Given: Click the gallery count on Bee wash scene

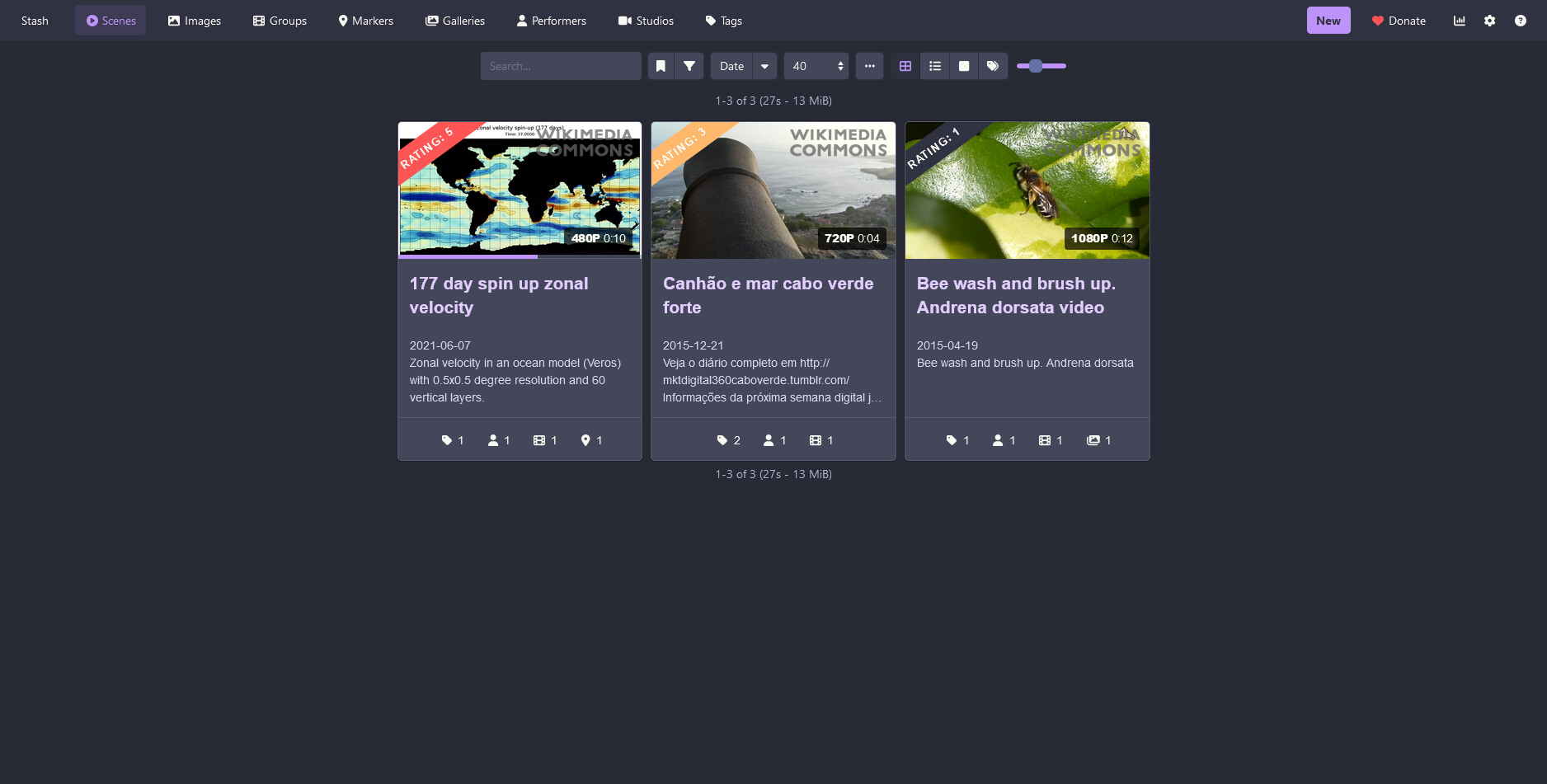Looking at the screenshot, I should (x=1098, y=440).
